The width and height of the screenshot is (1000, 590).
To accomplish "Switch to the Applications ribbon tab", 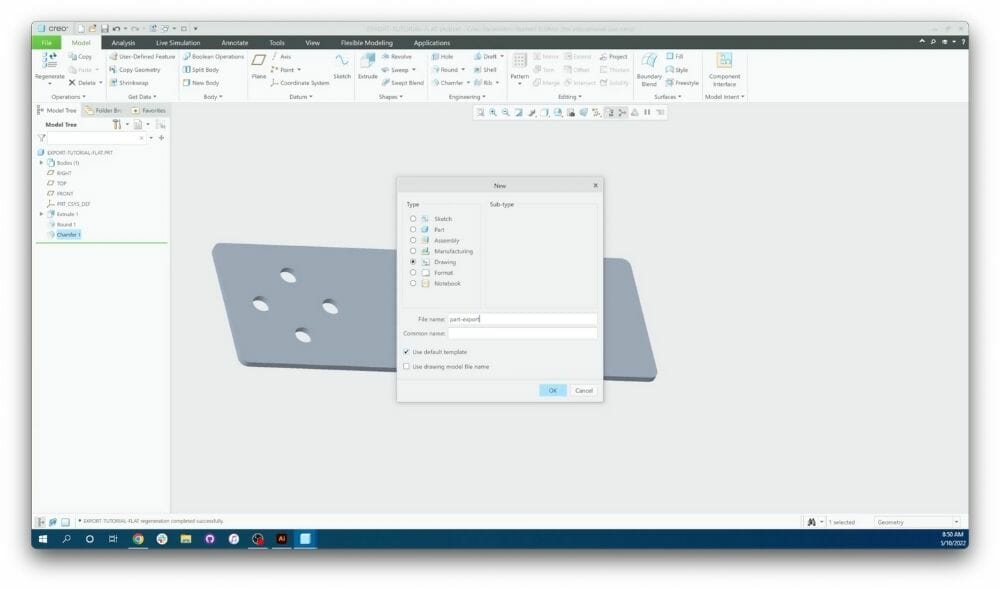I will point(432,43).
